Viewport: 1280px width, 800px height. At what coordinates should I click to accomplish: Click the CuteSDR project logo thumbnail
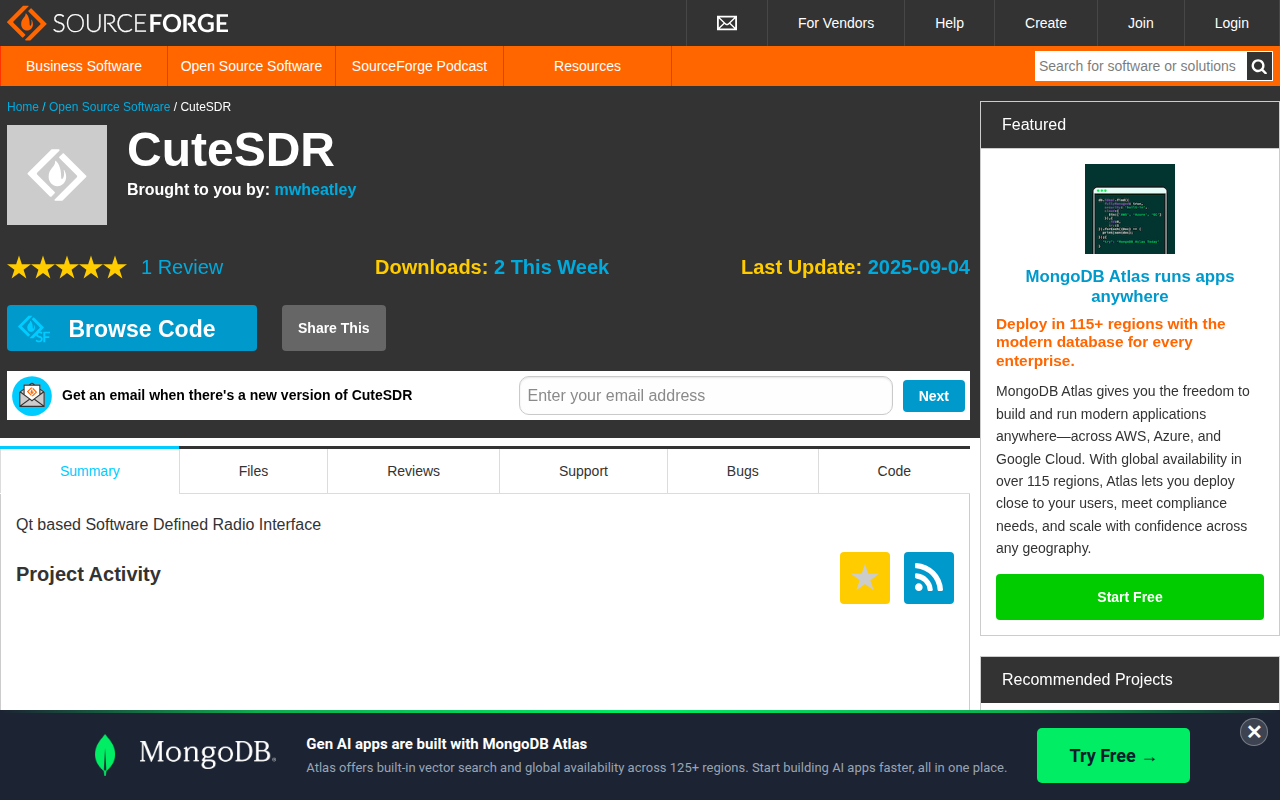[x=57, y=175]
